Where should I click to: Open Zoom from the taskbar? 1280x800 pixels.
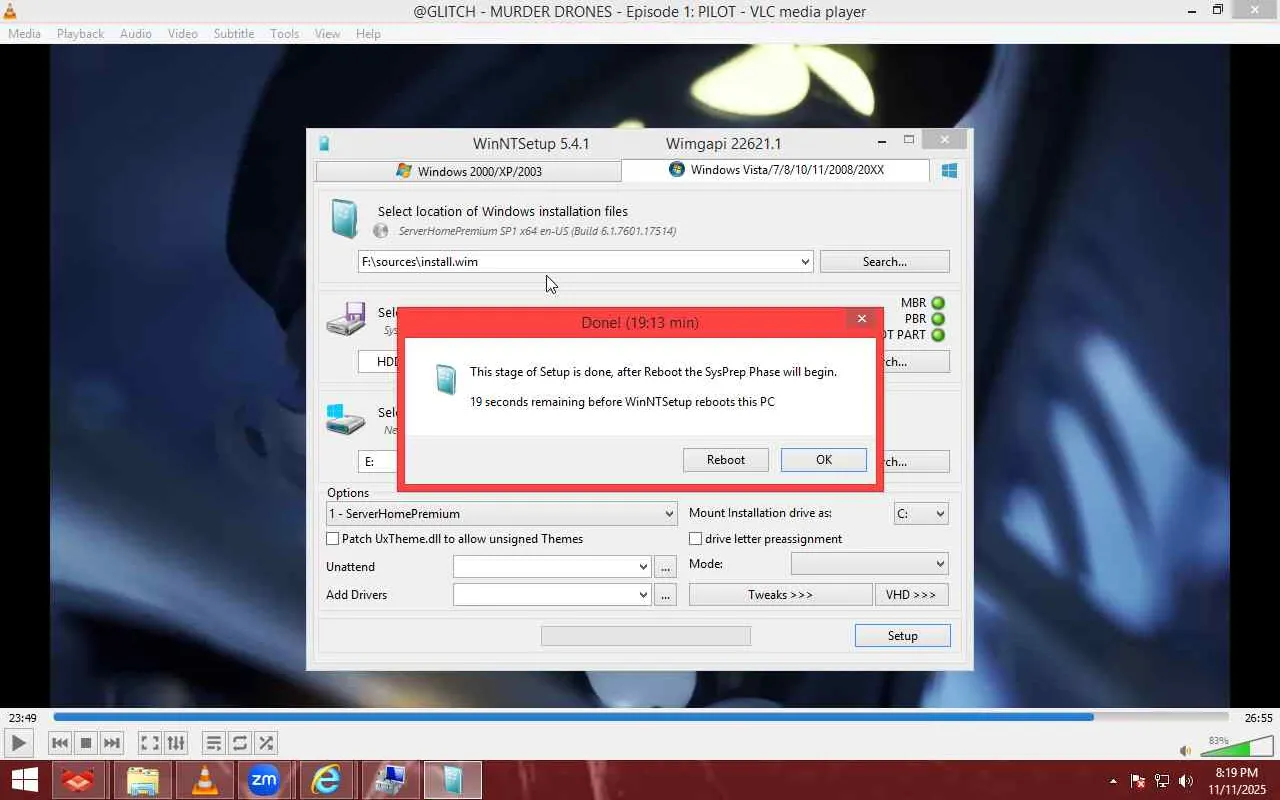tap(264, 780)
